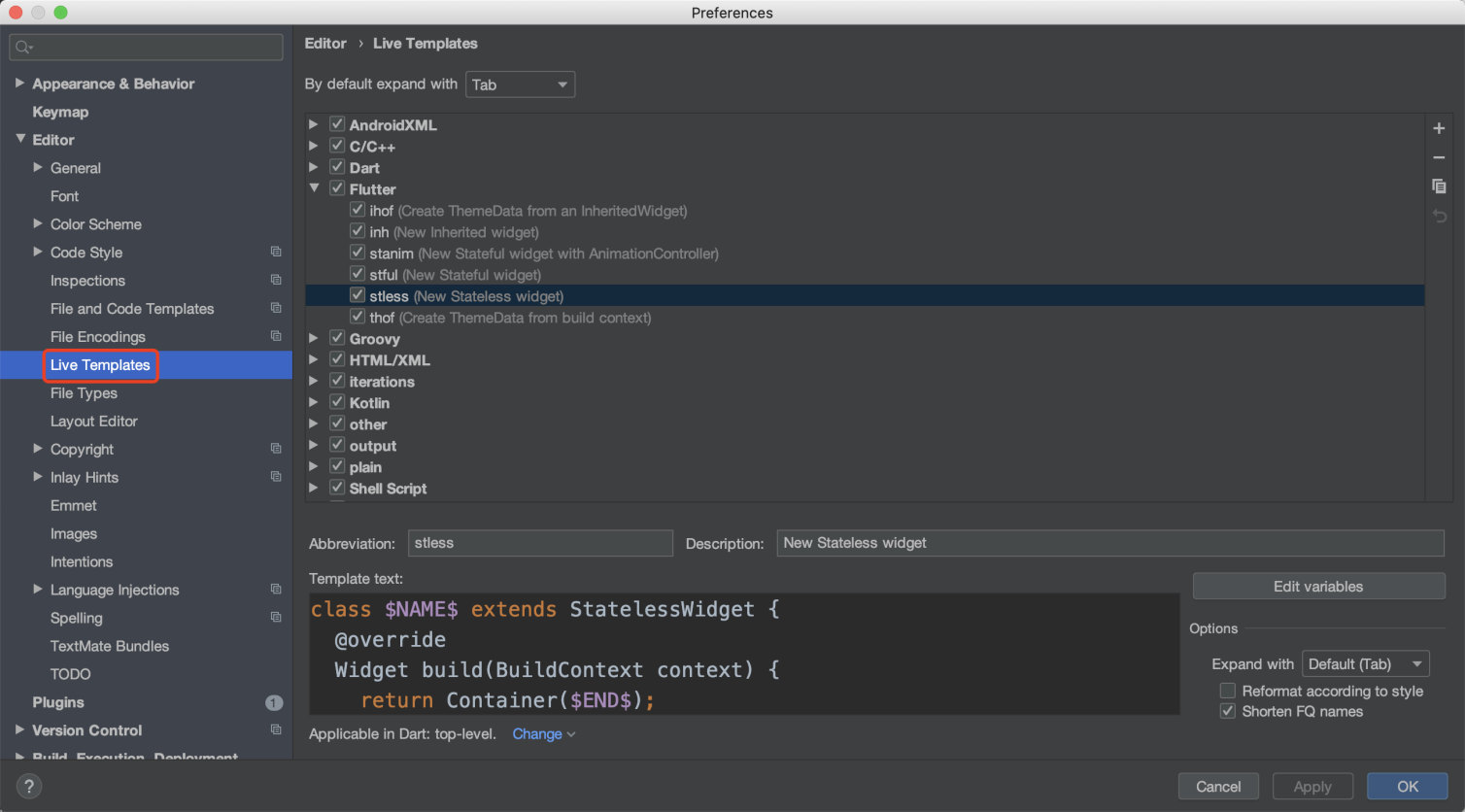
Task: Click Edit variables button
Action: pyautogui.click(x=1318, y=587)
